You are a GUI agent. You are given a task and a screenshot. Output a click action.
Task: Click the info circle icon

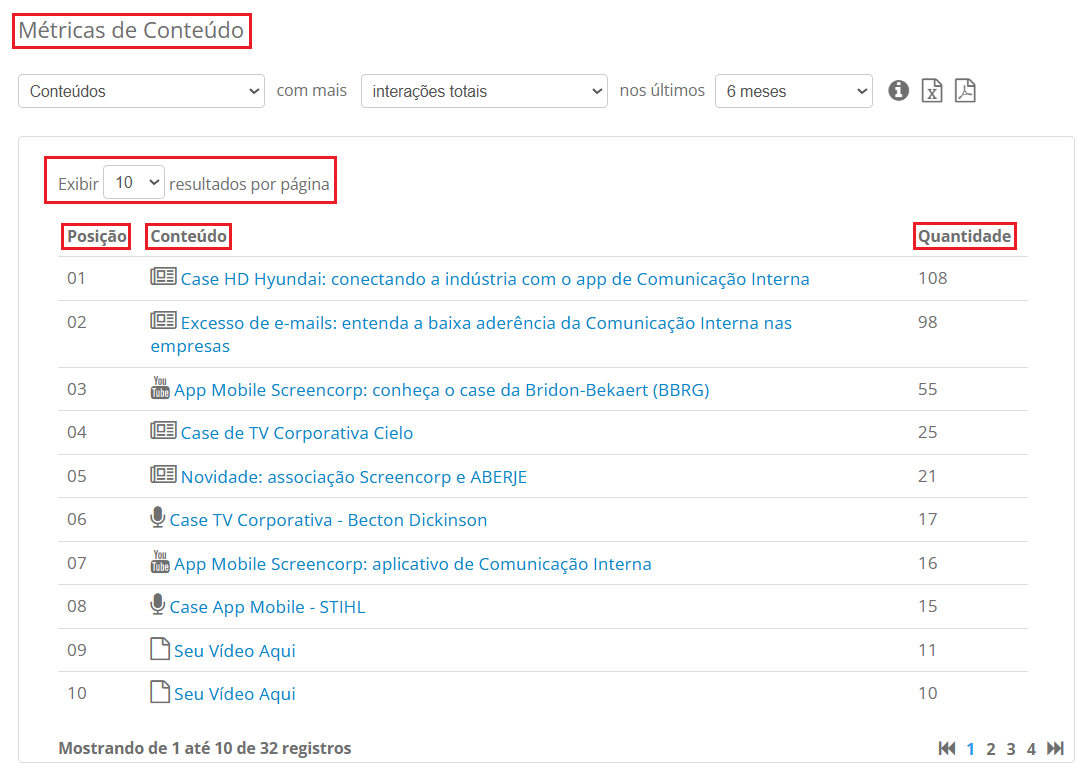898,90
